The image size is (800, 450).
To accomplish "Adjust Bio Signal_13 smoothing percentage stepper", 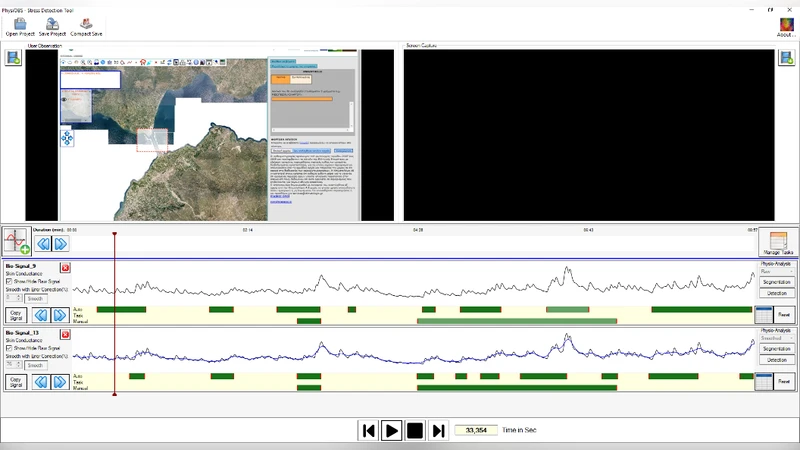I will [19, 364].
